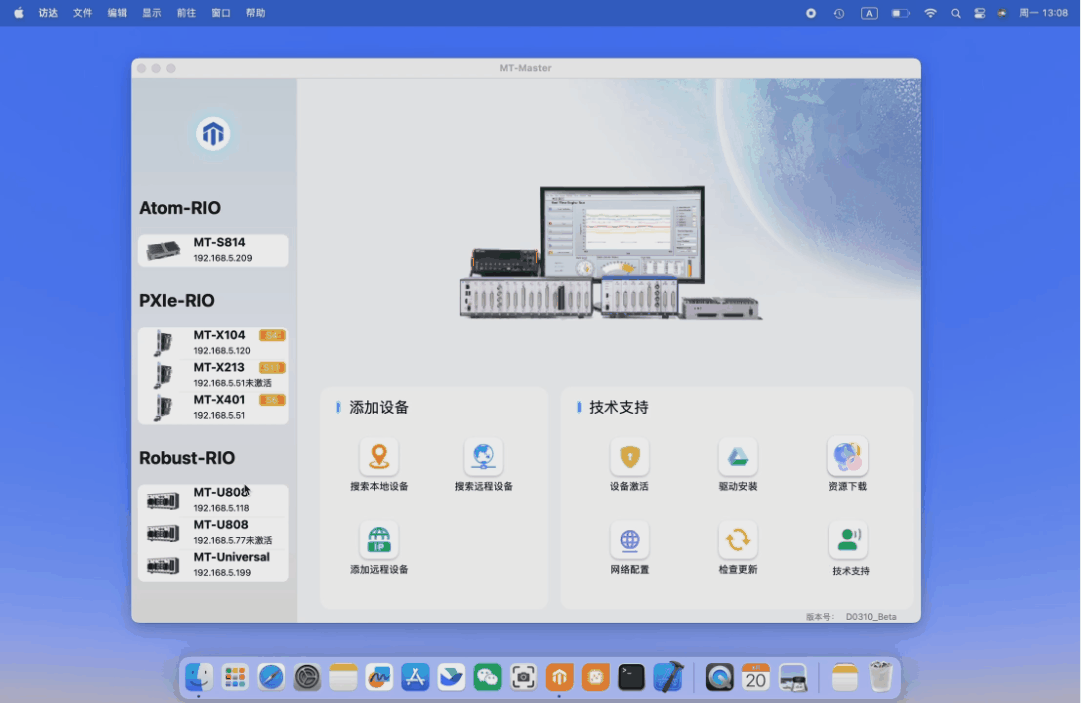
Task: Launch Xcode from the Dock
Action: [x=667, y=677]
